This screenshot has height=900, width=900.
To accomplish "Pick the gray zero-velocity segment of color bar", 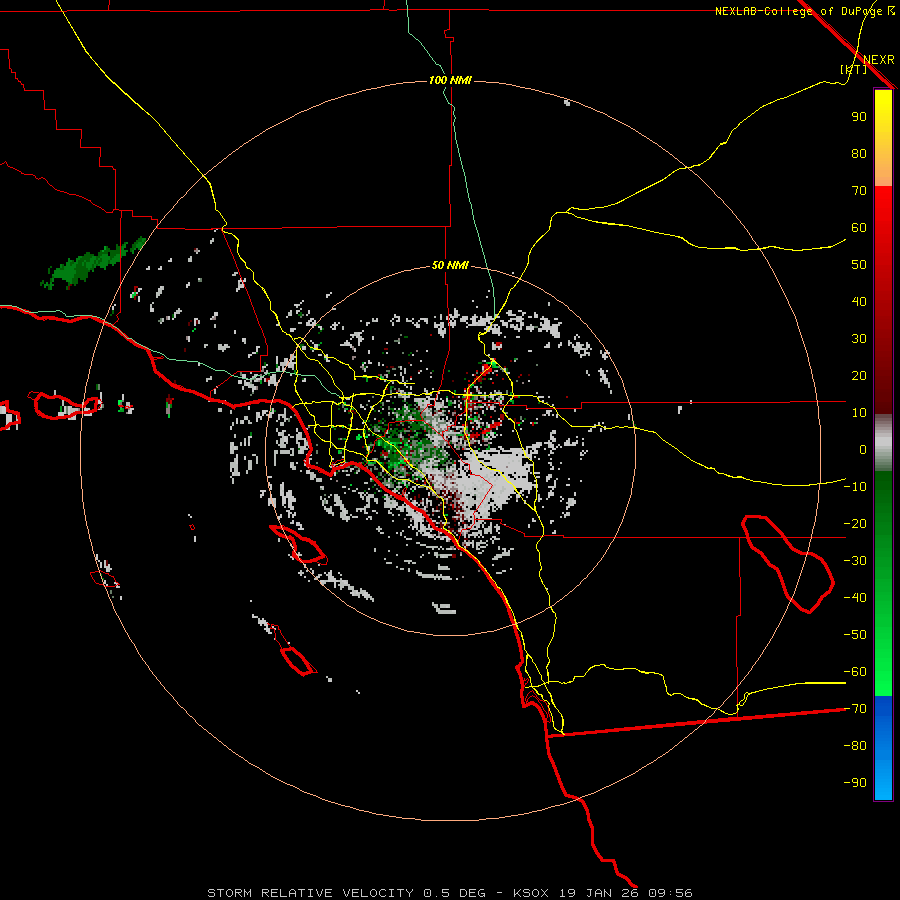I will [x=883, y=443].
